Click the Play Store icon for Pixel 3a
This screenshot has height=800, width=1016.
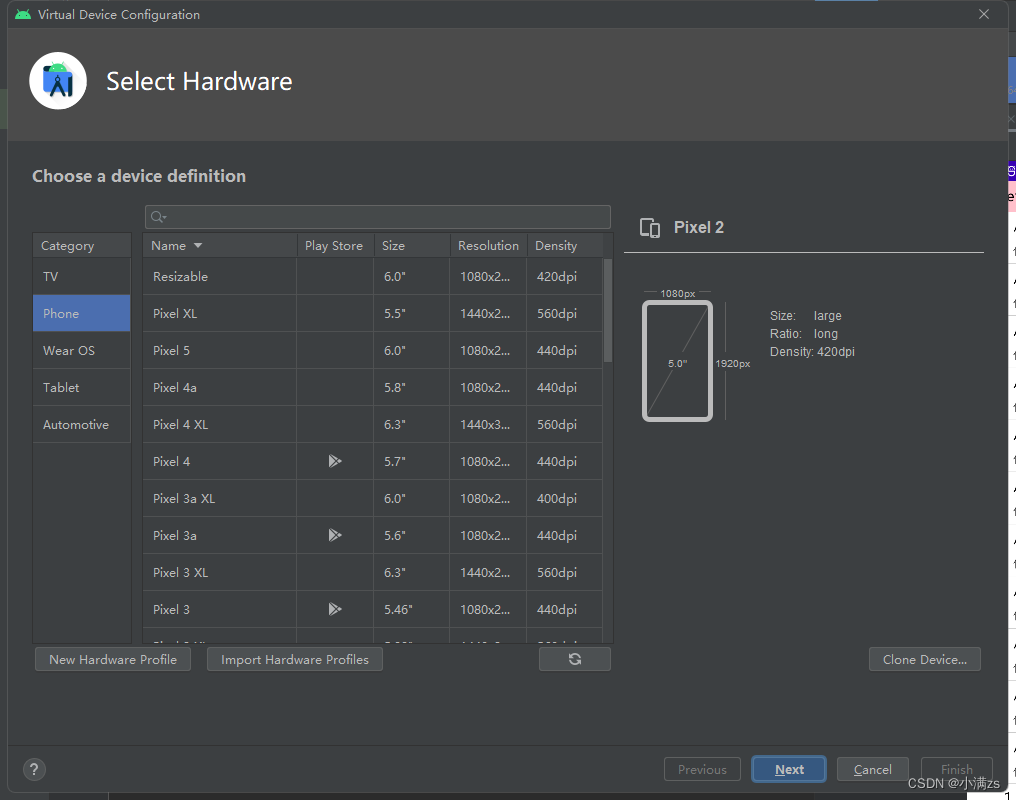click(335, 536)
